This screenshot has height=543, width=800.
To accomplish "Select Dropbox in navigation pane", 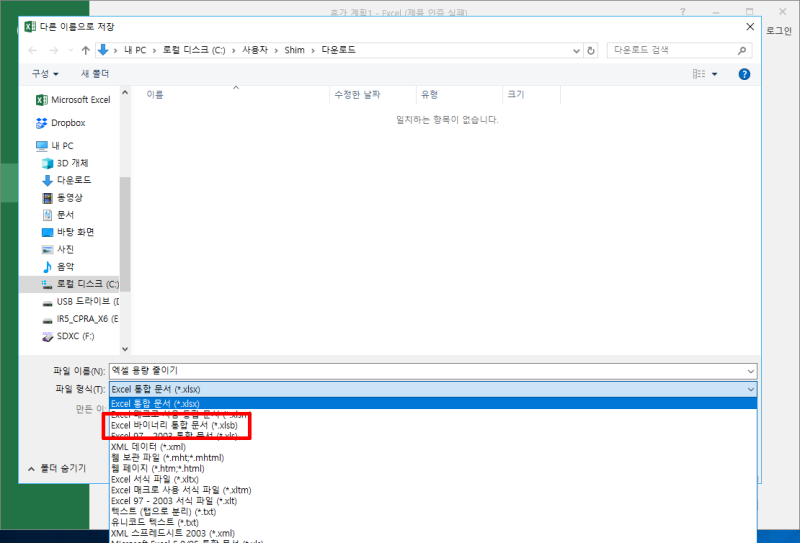I will [x=61, y=122].
